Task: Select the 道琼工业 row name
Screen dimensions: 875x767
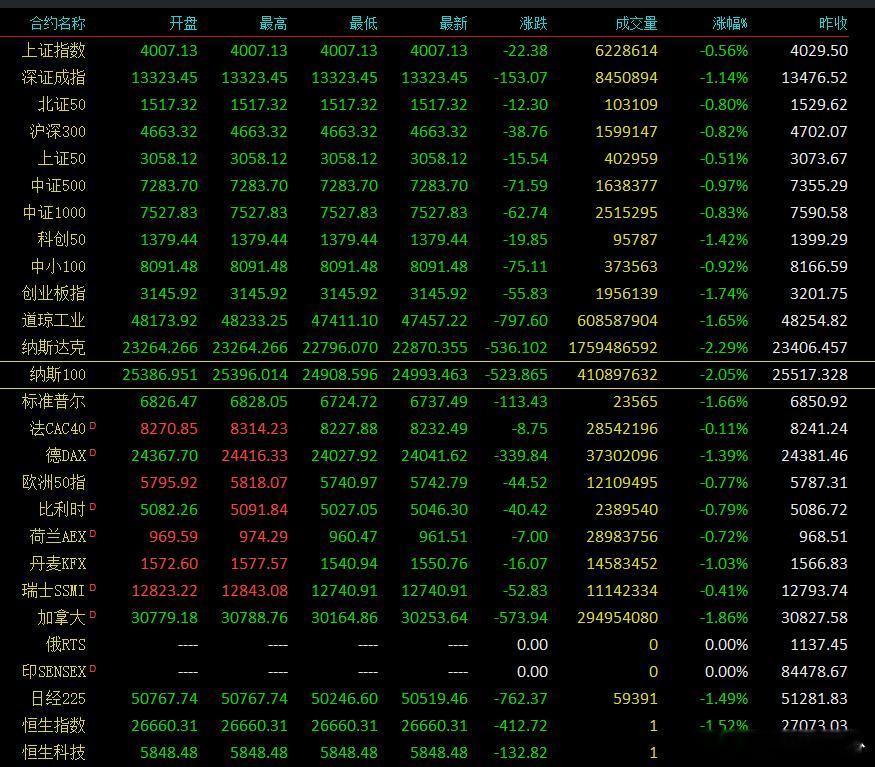Action: pos(54,320)
